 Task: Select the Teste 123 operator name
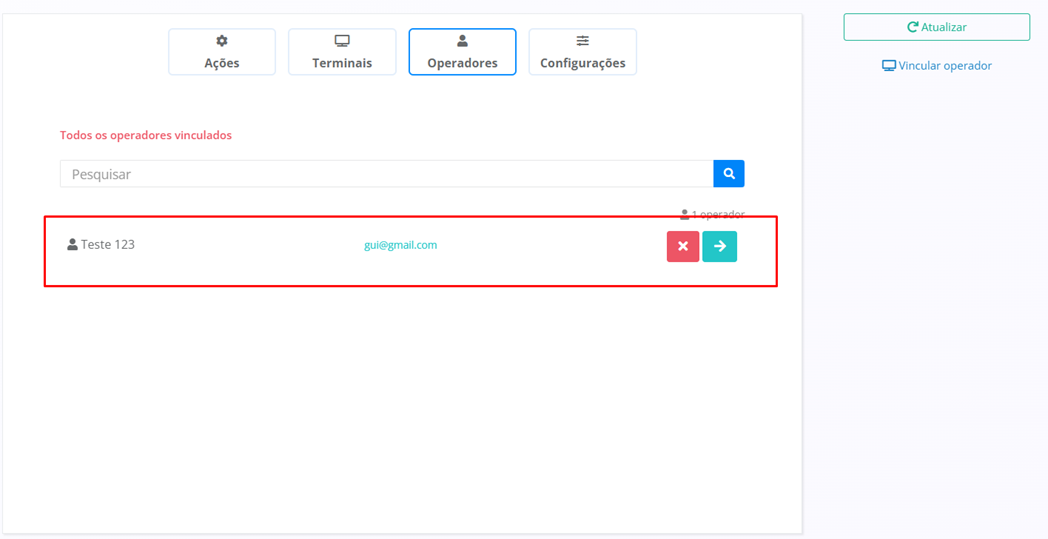pos(108,244)
